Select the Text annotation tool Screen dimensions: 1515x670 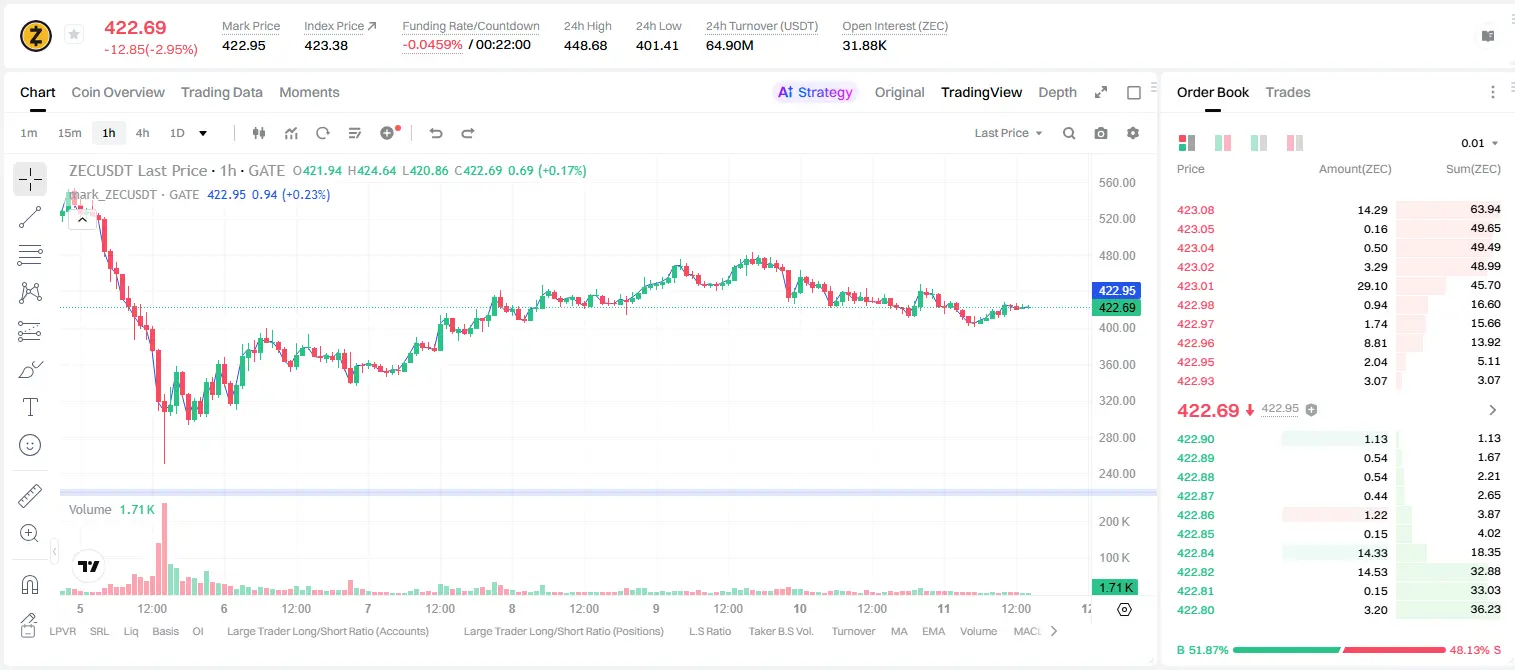point(30,407)
